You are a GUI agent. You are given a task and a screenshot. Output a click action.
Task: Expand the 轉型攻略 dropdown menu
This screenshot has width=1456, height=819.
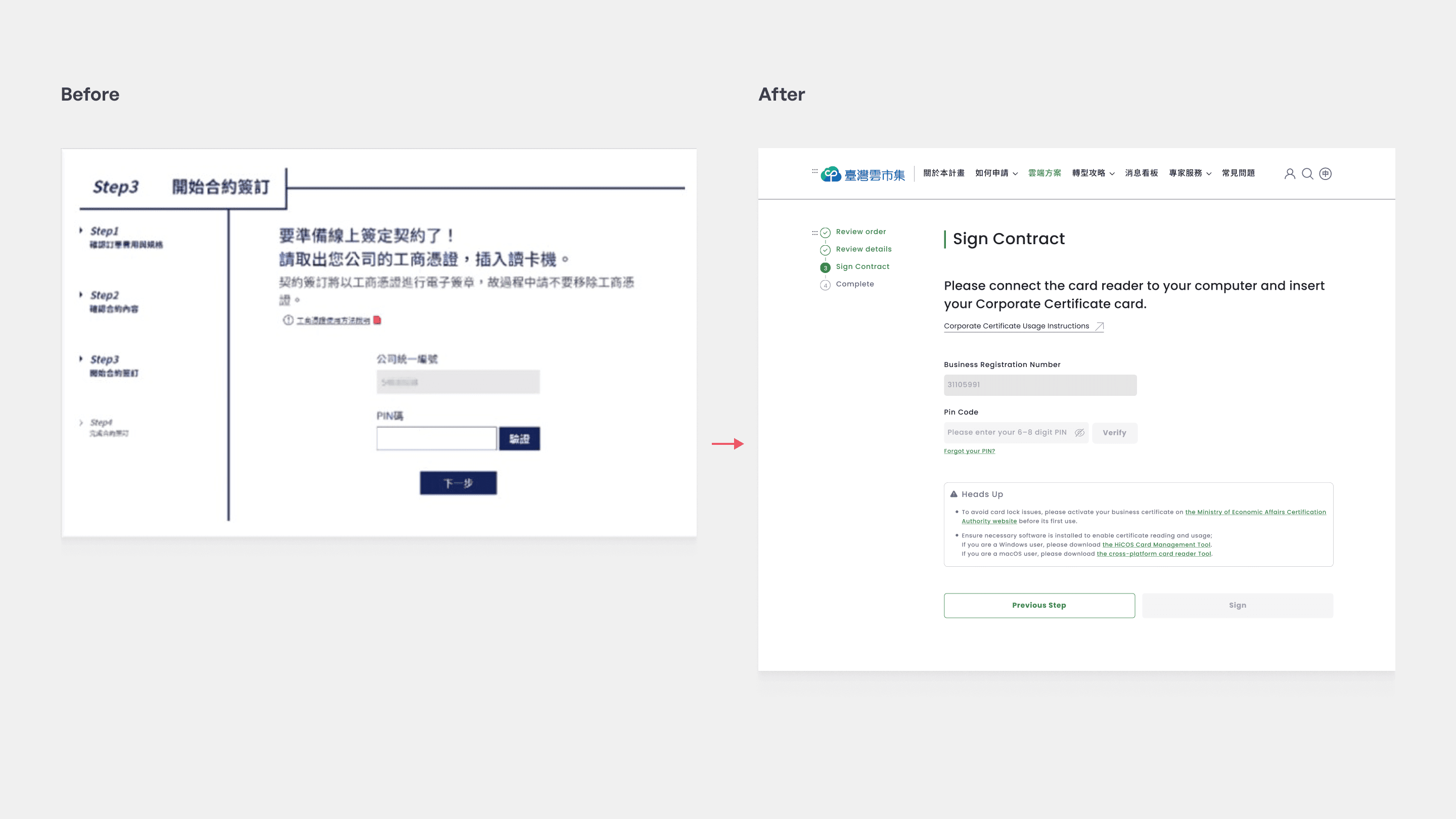click(x=1093, y=173)
